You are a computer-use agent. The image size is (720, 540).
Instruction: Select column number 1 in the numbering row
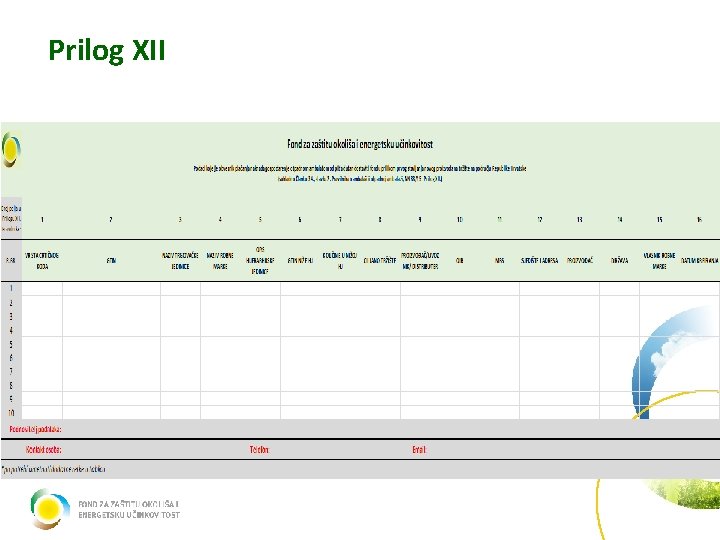[42, 219]
